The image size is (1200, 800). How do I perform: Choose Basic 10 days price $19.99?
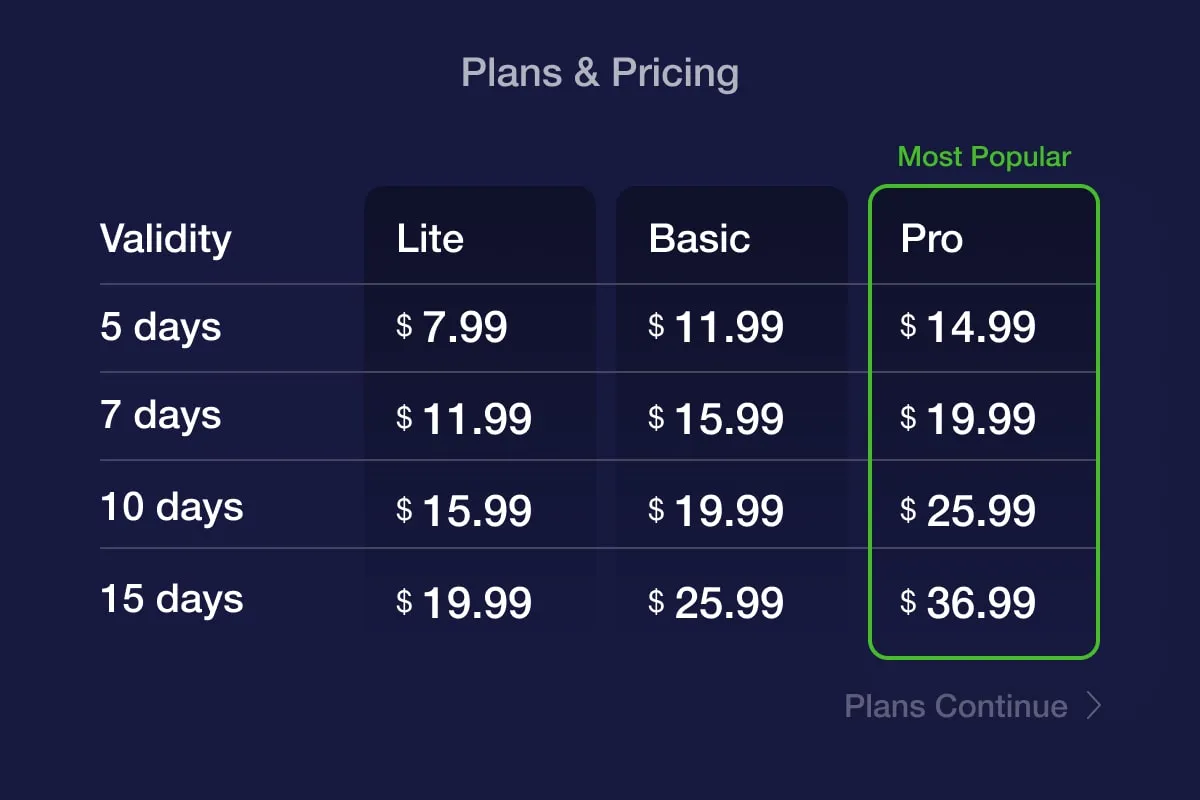716,511
